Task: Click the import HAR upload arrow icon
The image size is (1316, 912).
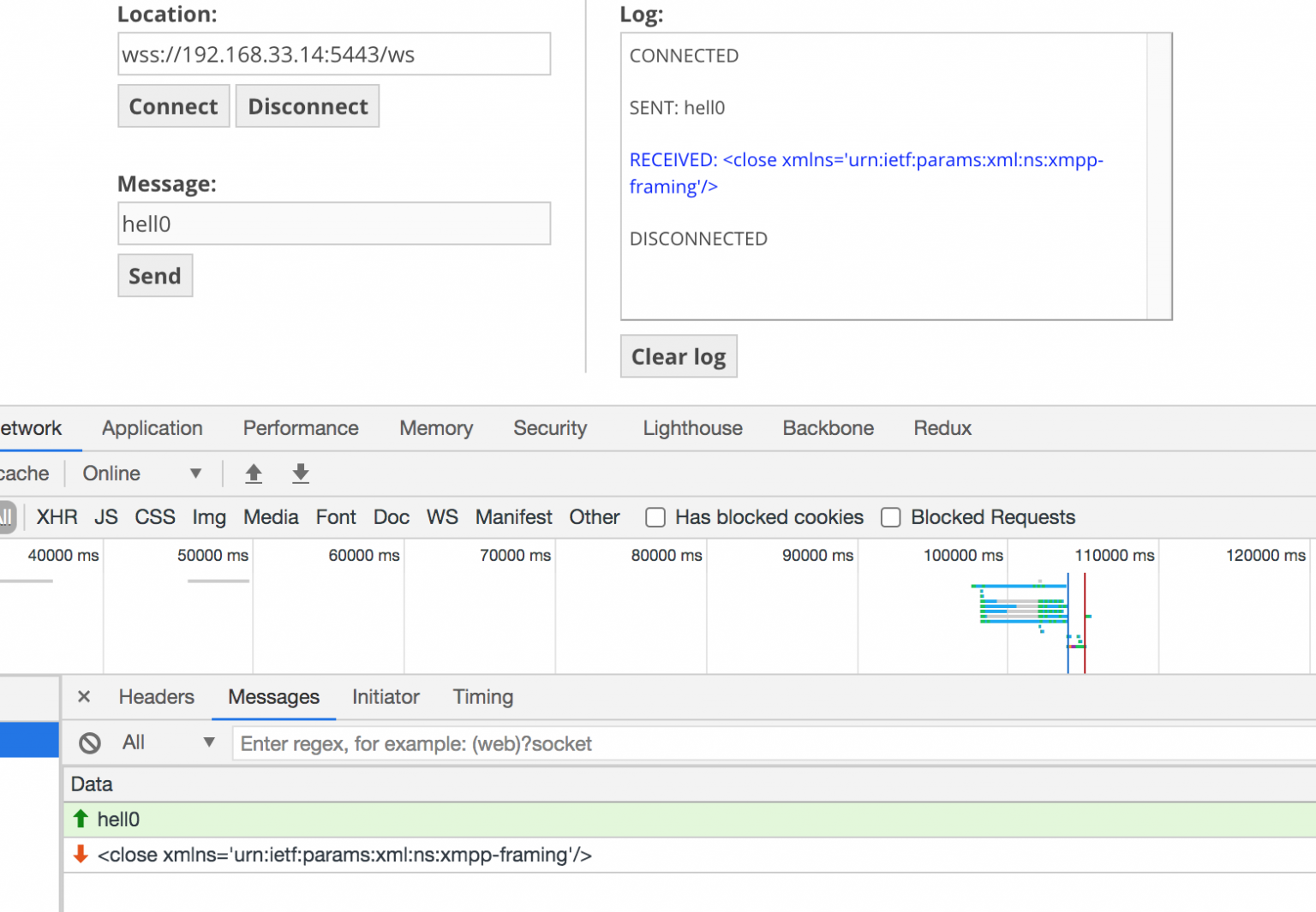Action: click(254, 474)
